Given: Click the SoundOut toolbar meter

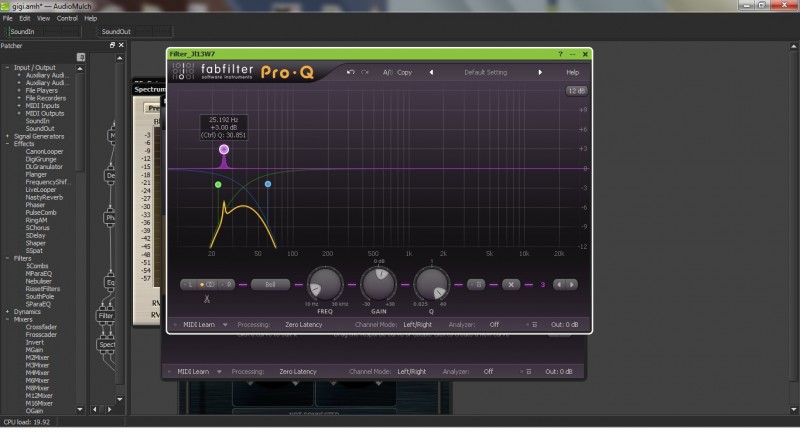Looking at the screenshot, I should coord(135,32).
